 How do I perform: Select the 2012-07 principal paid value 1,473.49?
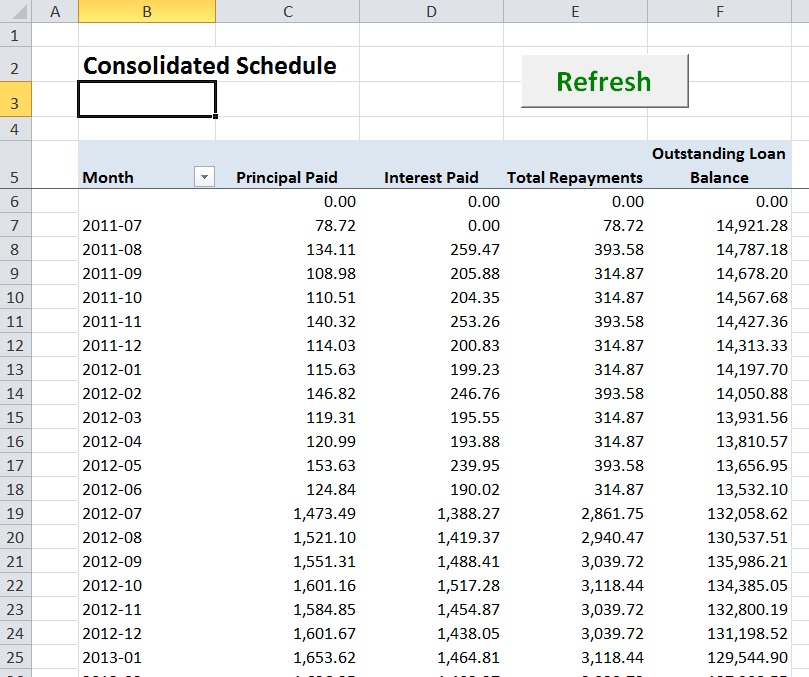click(287, 514)
